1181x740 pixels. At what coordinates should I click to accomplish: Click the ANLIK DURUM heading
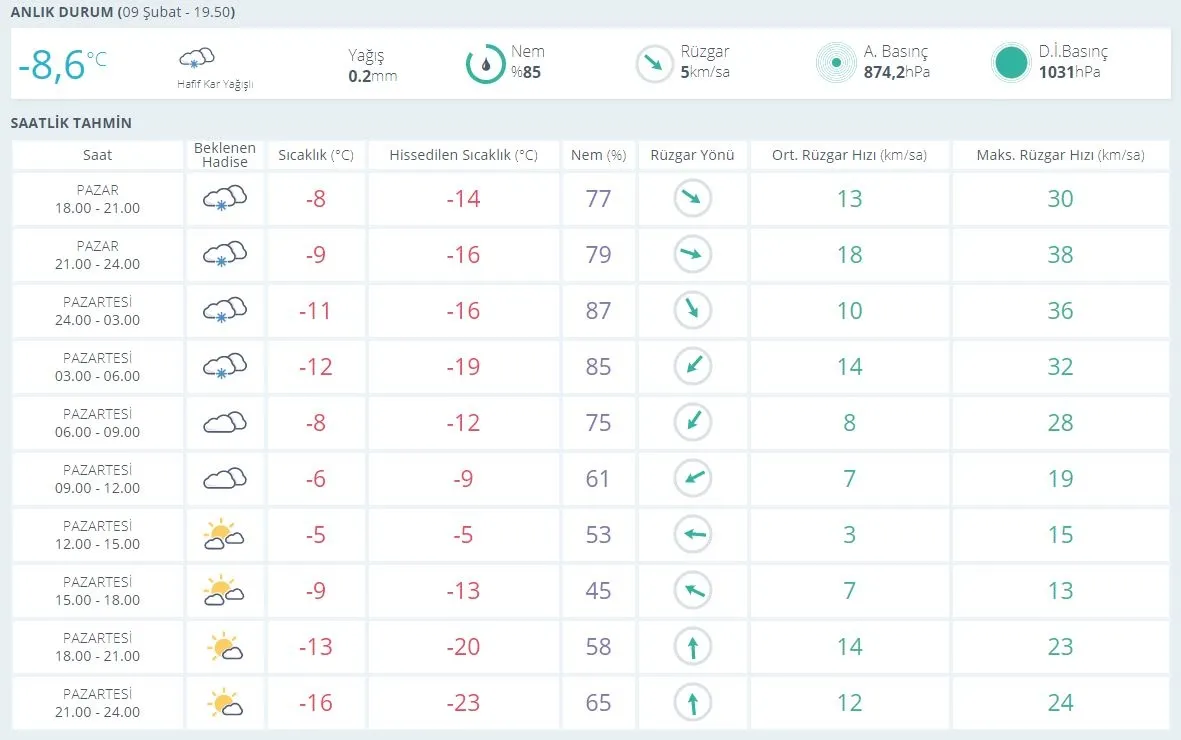coord(60,13)
